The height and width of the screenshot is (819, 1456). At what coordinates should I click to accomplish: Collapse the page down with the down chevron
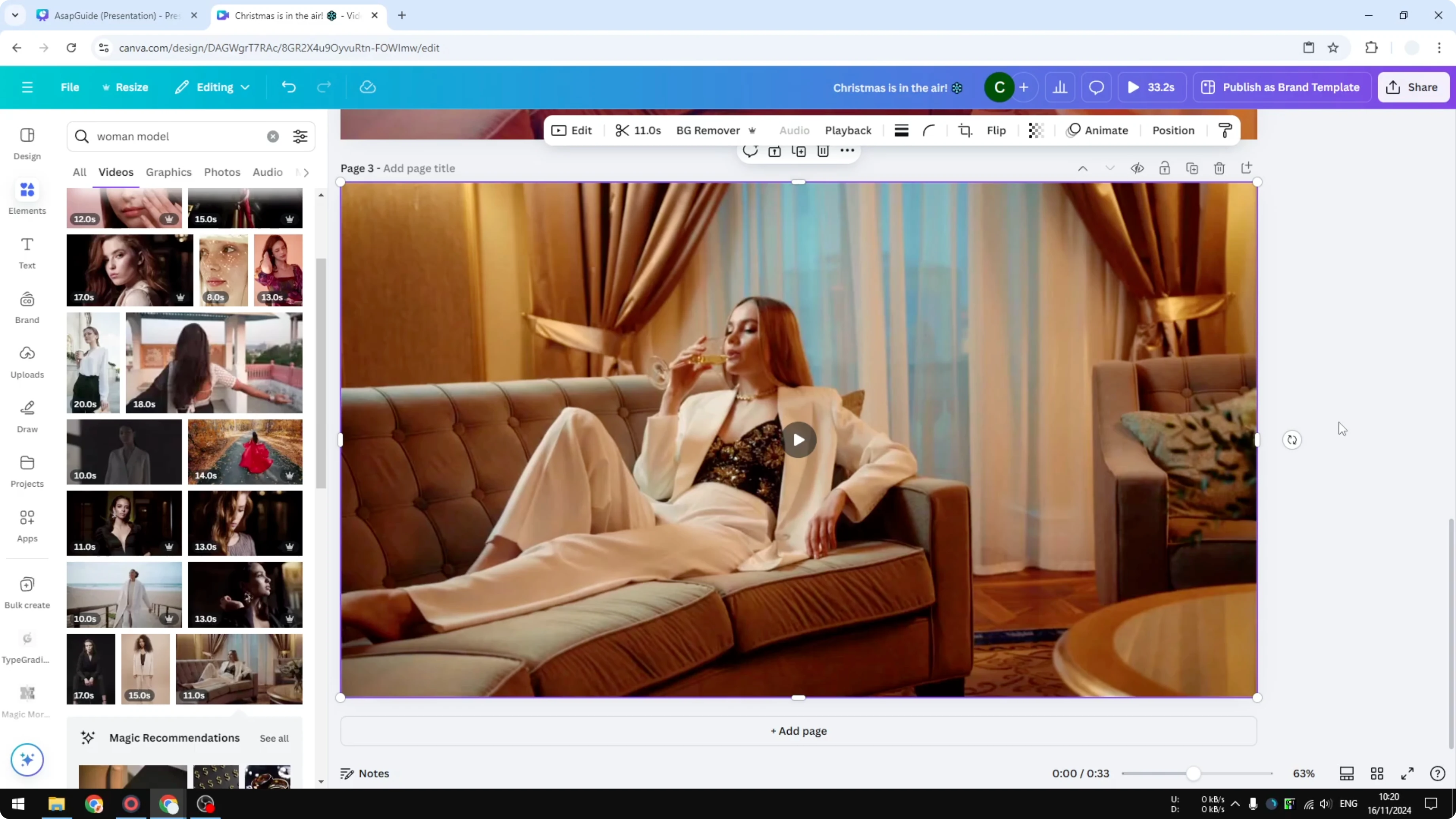pos(1109,168)
